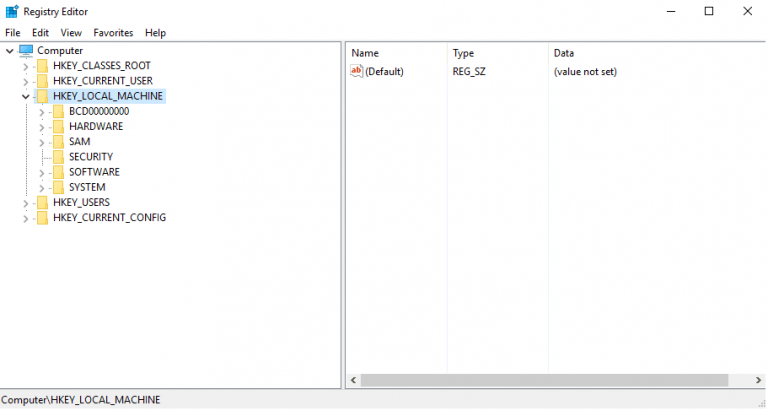768x411 pixels.
Task: Expand the HKEY_CURRENT_USER key
Action: (x=25, y=82)
